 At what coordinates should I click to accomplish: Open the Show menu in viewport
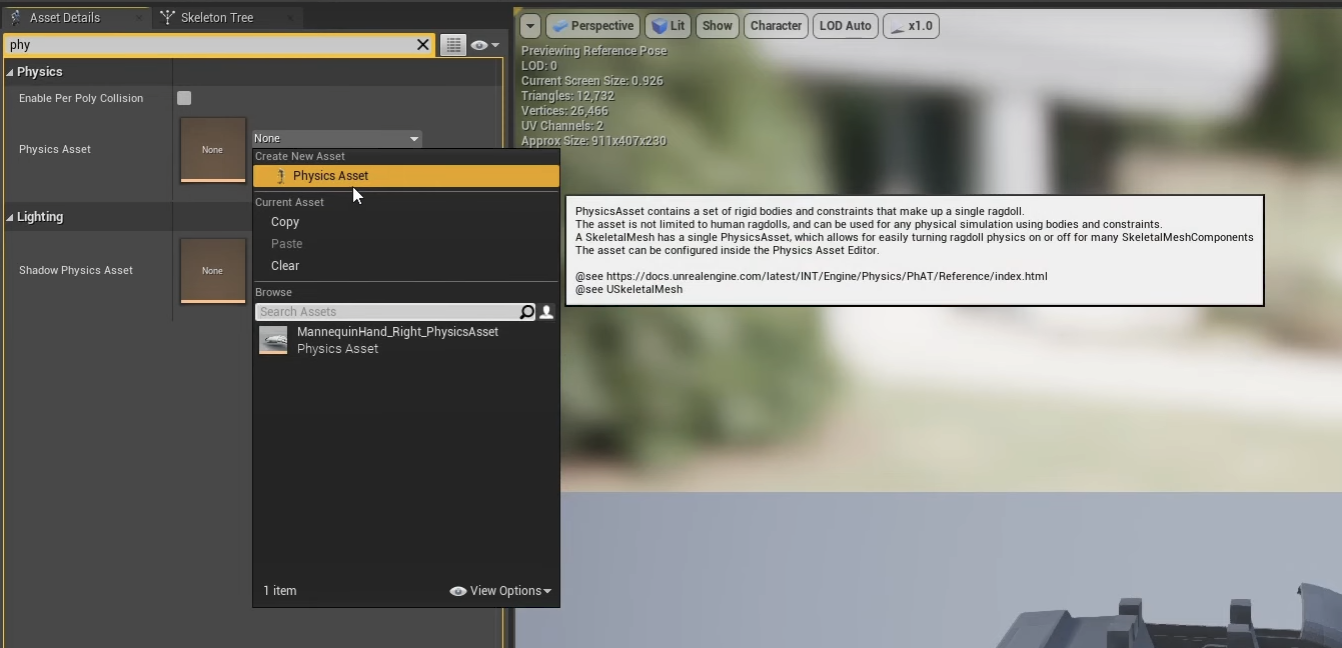click(717, 26)
